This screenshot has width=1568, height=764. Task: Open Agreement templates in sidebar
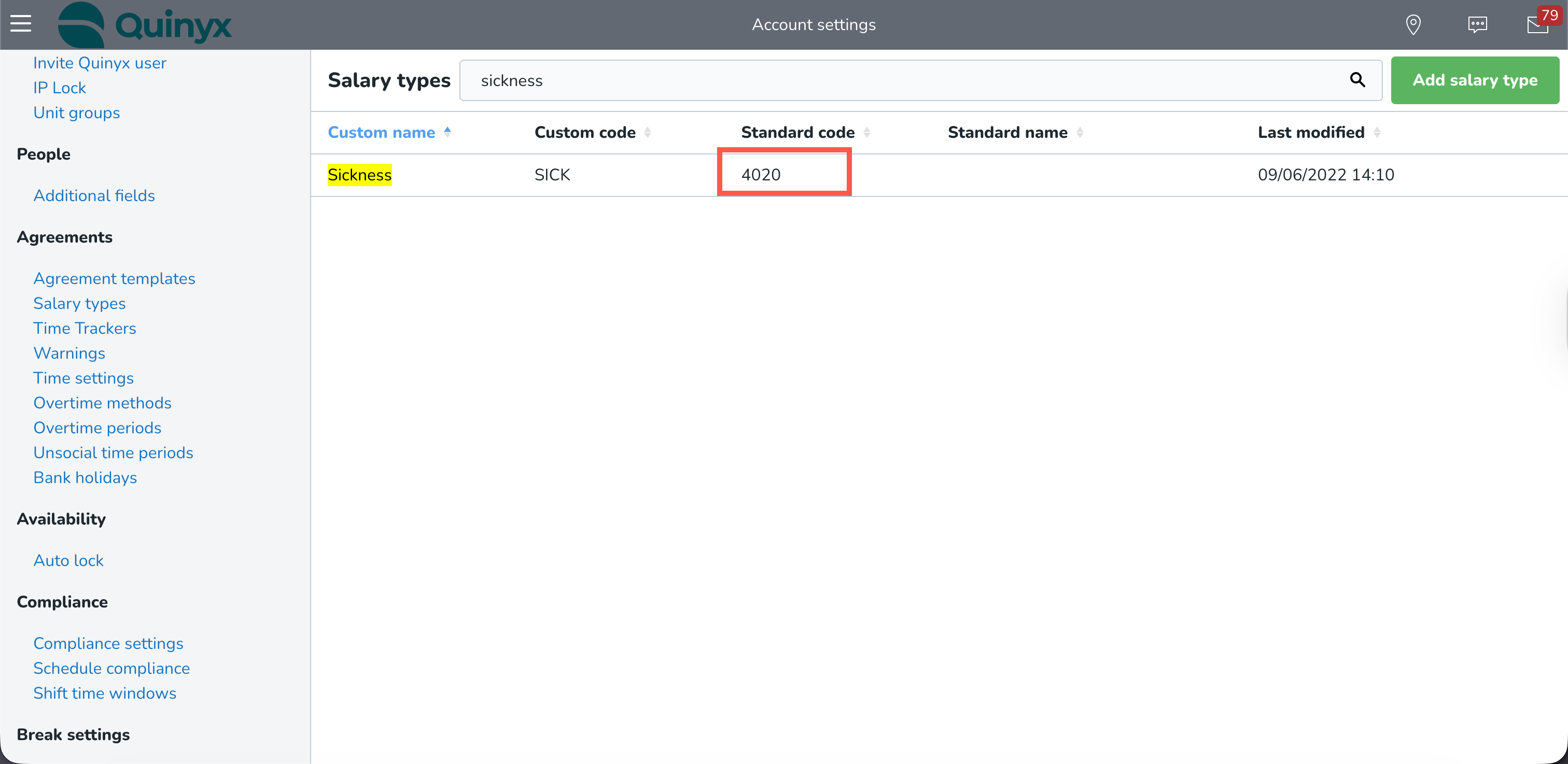click(114, 278)
